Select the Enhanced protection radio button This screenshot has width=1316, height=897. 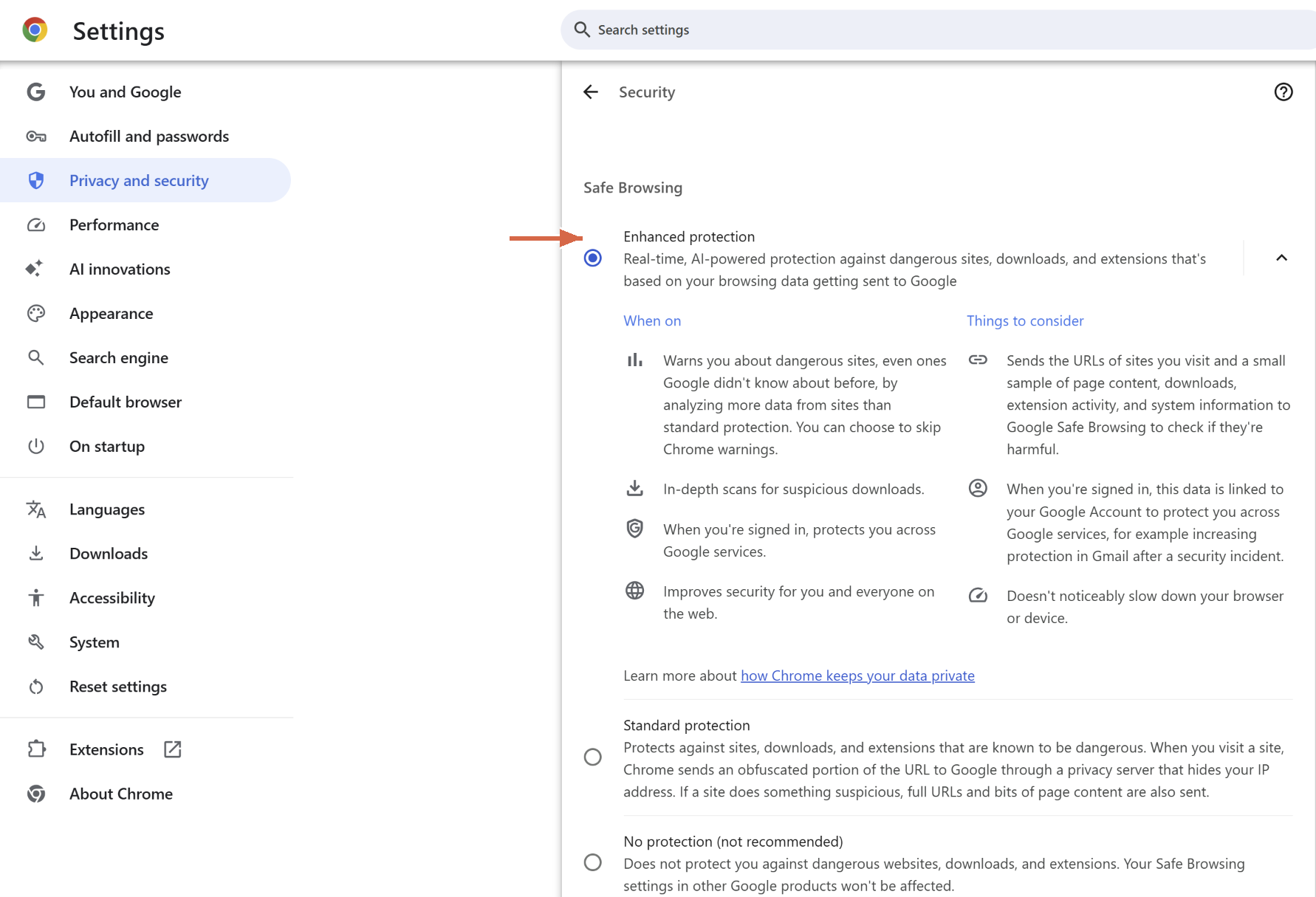(x=592, y=258)
